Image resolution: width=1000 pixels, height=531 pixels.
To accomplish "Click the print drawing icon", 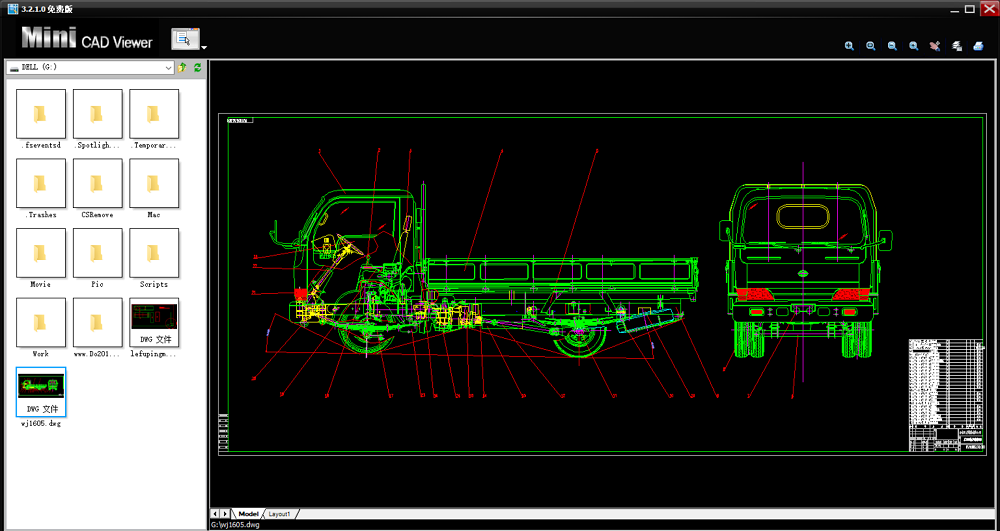I will pos(978,46).
